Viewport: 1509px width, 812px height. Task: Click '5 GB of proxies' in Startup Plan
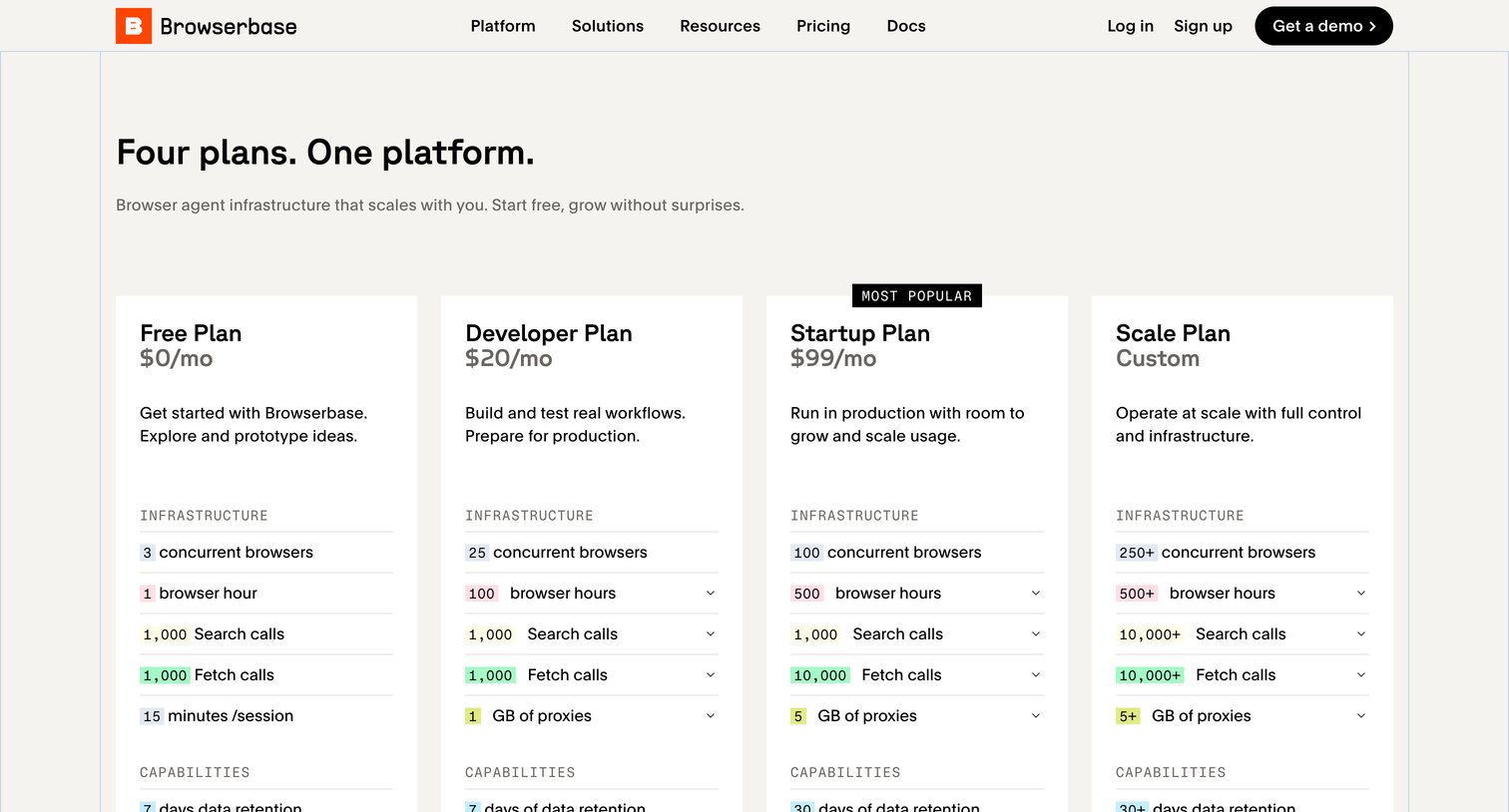pos(853,716)
